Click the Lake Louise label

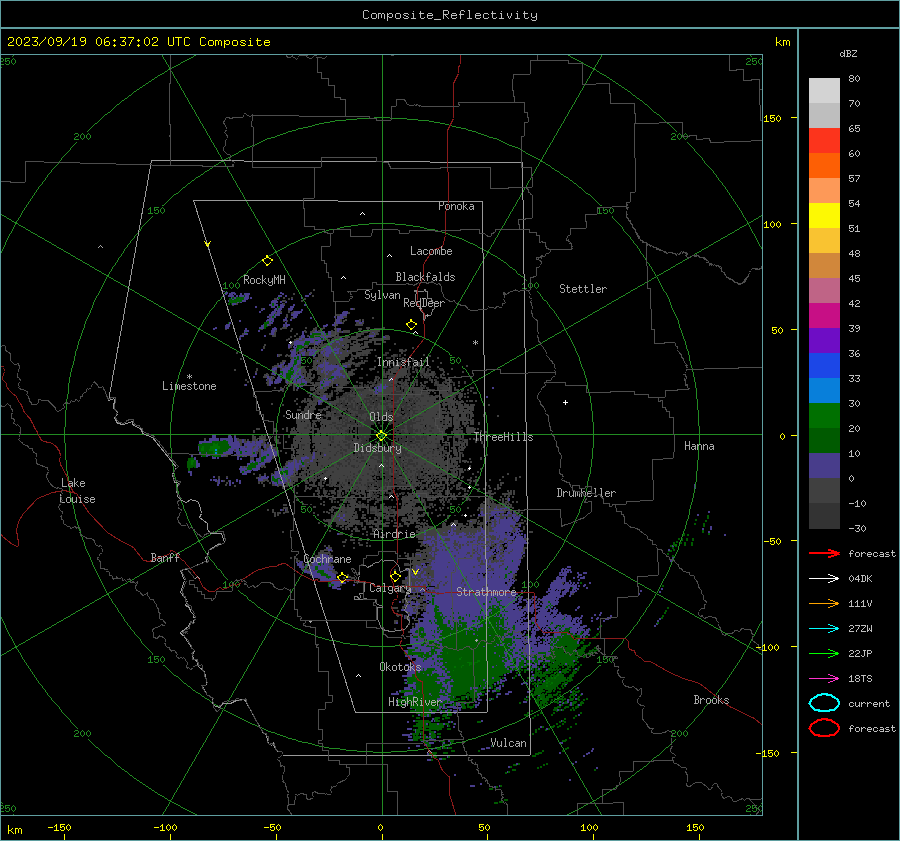77,491
